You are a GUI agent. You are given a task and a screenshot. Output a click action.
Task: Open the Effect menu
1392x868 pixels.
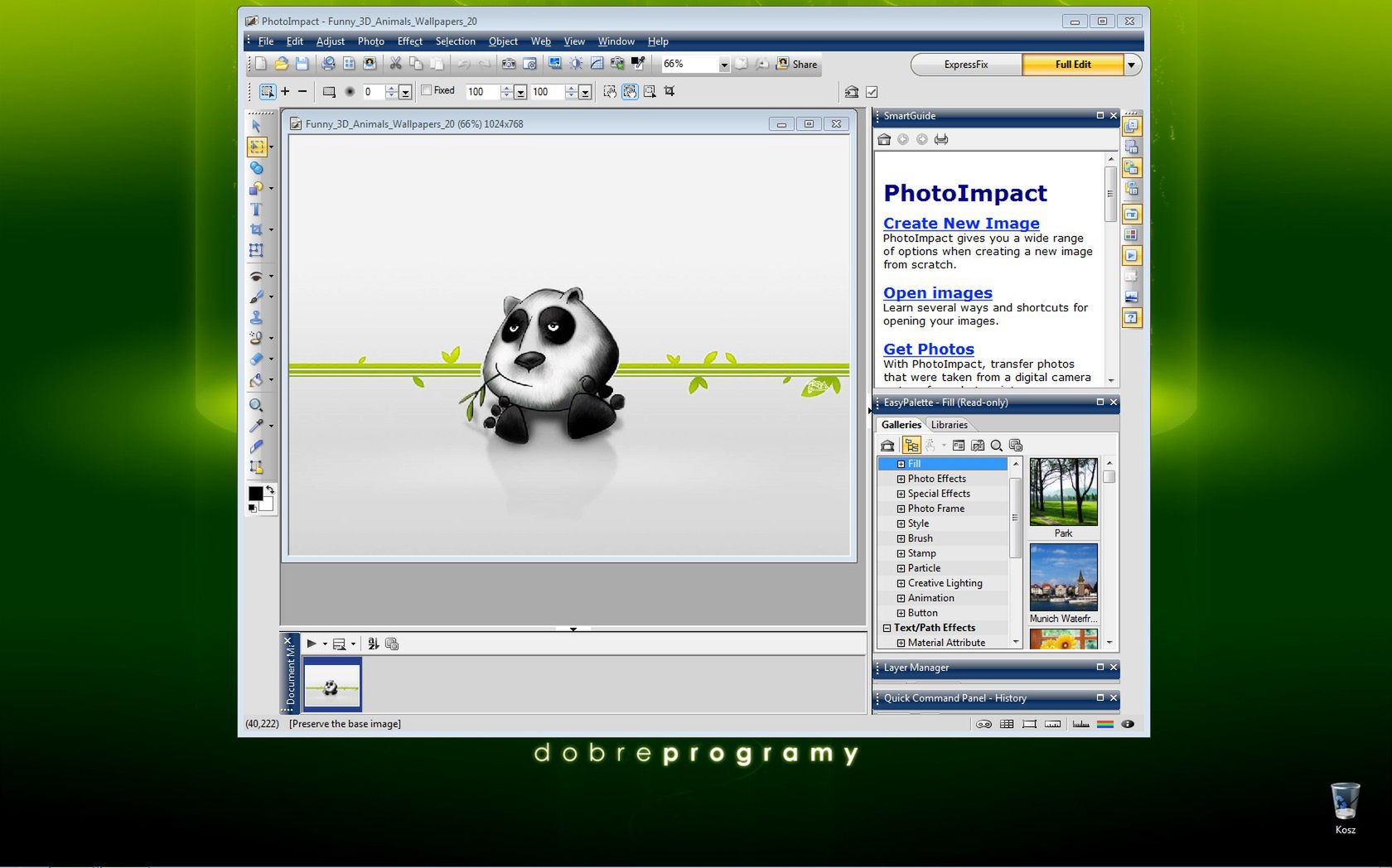coord(409,41)
